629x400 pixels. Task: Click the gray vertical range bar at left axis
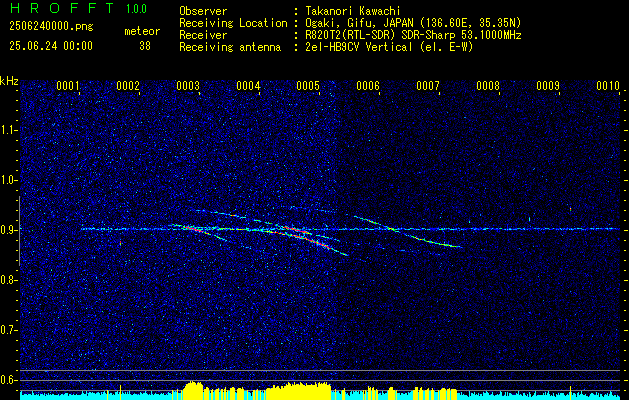[19, 231]
